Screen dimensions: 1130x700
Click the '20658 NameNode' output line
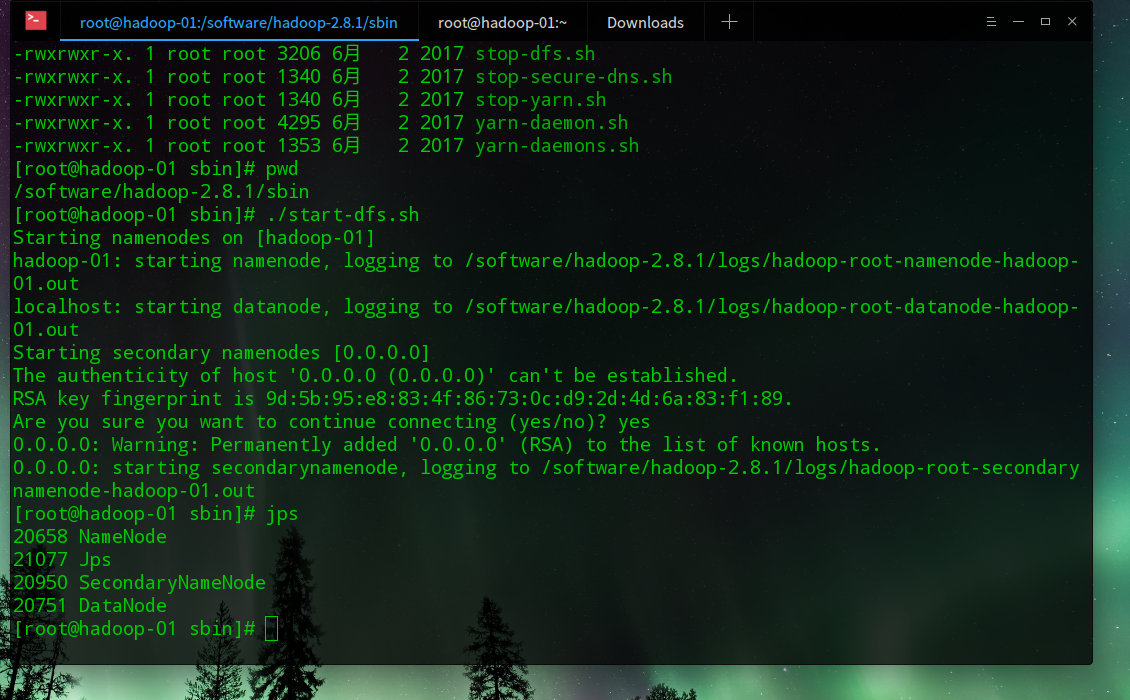coord(90,537)
